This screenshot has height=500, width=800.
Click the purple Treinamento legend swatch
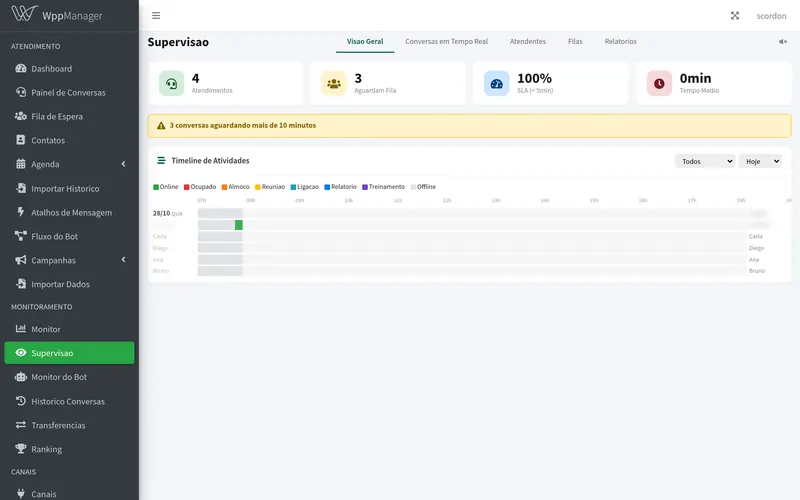[365, 187]
